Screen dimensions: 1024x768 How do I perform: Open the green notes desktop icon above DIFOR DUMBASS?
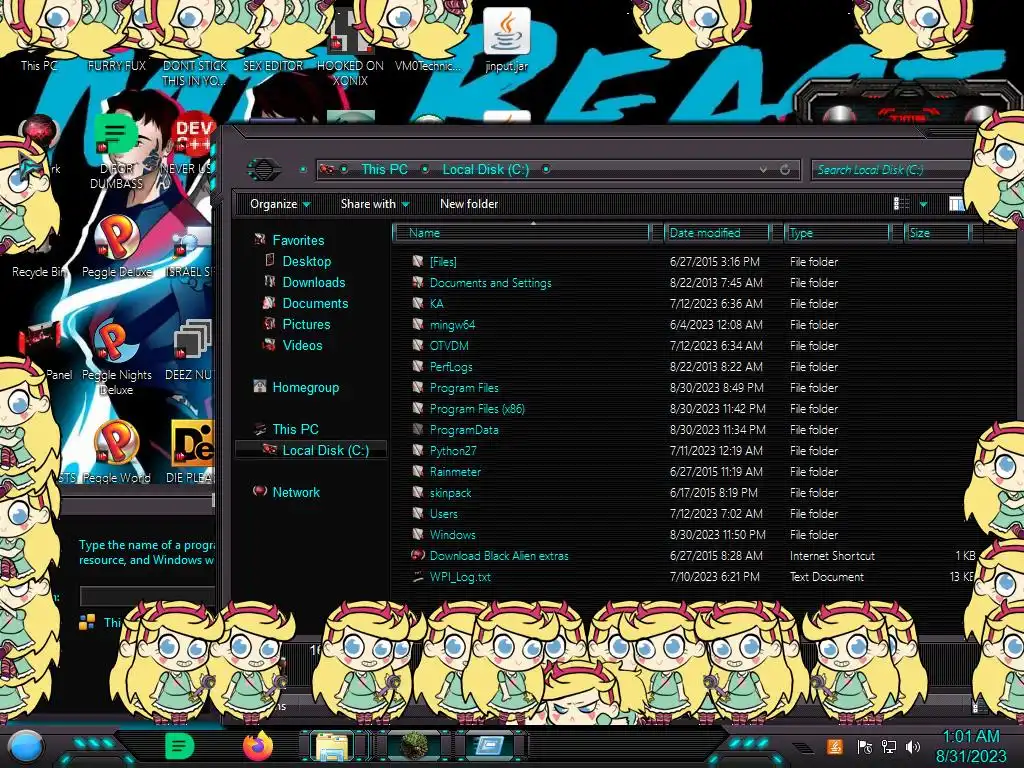[116, 134]
